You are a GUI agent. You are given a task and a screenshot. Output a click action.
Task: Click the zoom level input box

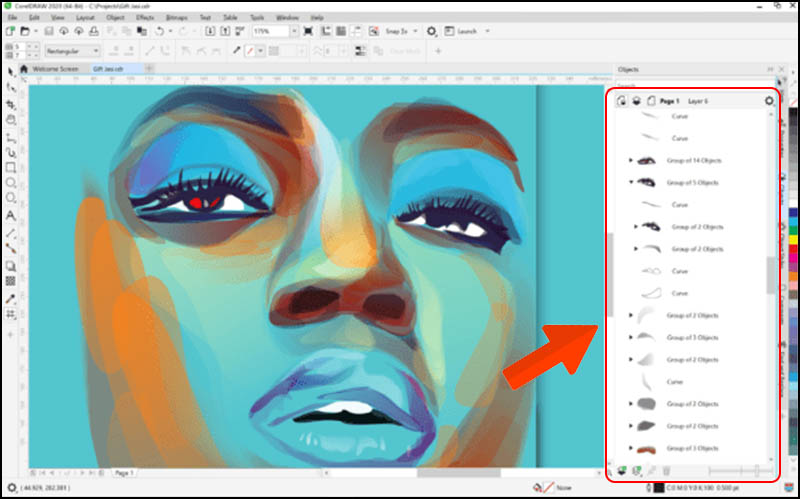[x=271, y=31]
